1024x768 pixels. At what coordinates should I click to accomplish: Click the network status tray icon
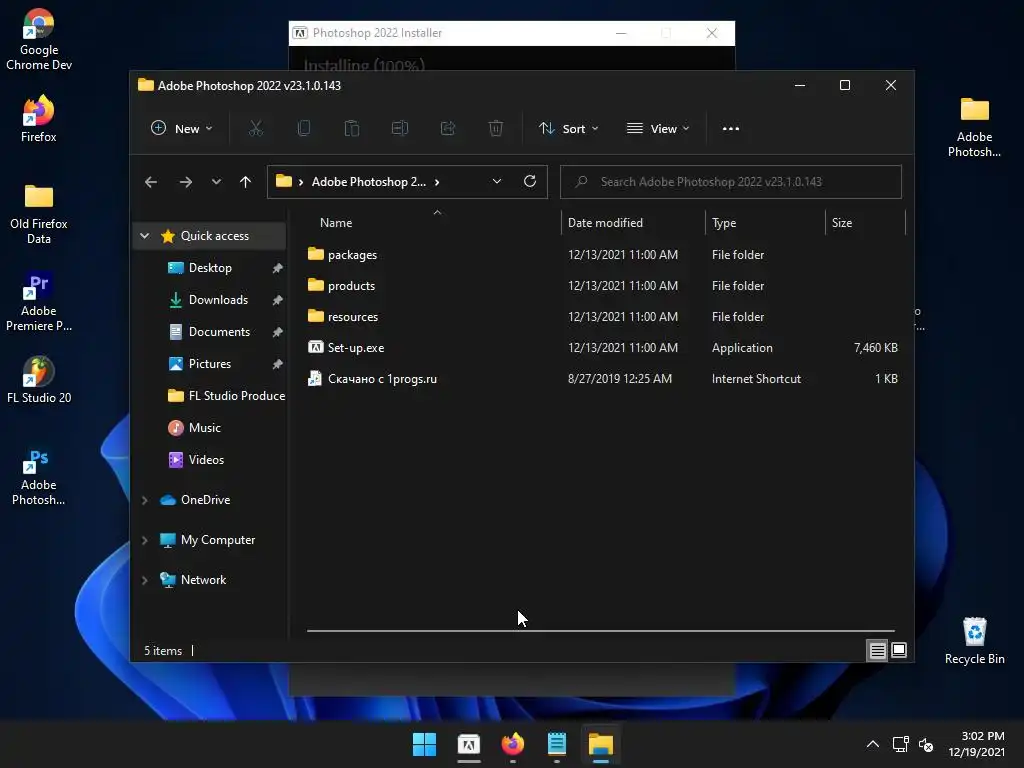[901, 744]
